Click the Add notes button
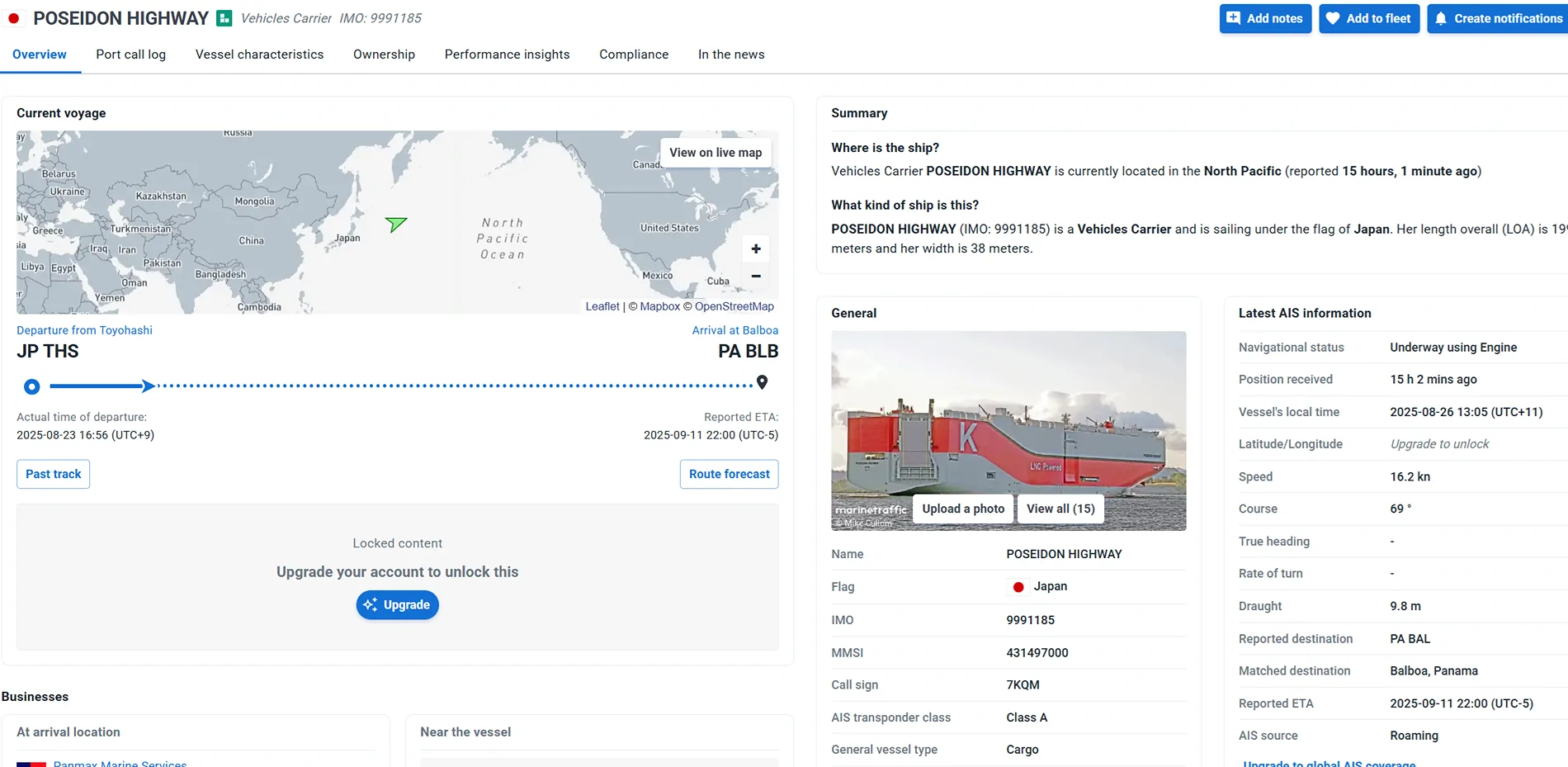 click(1265, 18)
